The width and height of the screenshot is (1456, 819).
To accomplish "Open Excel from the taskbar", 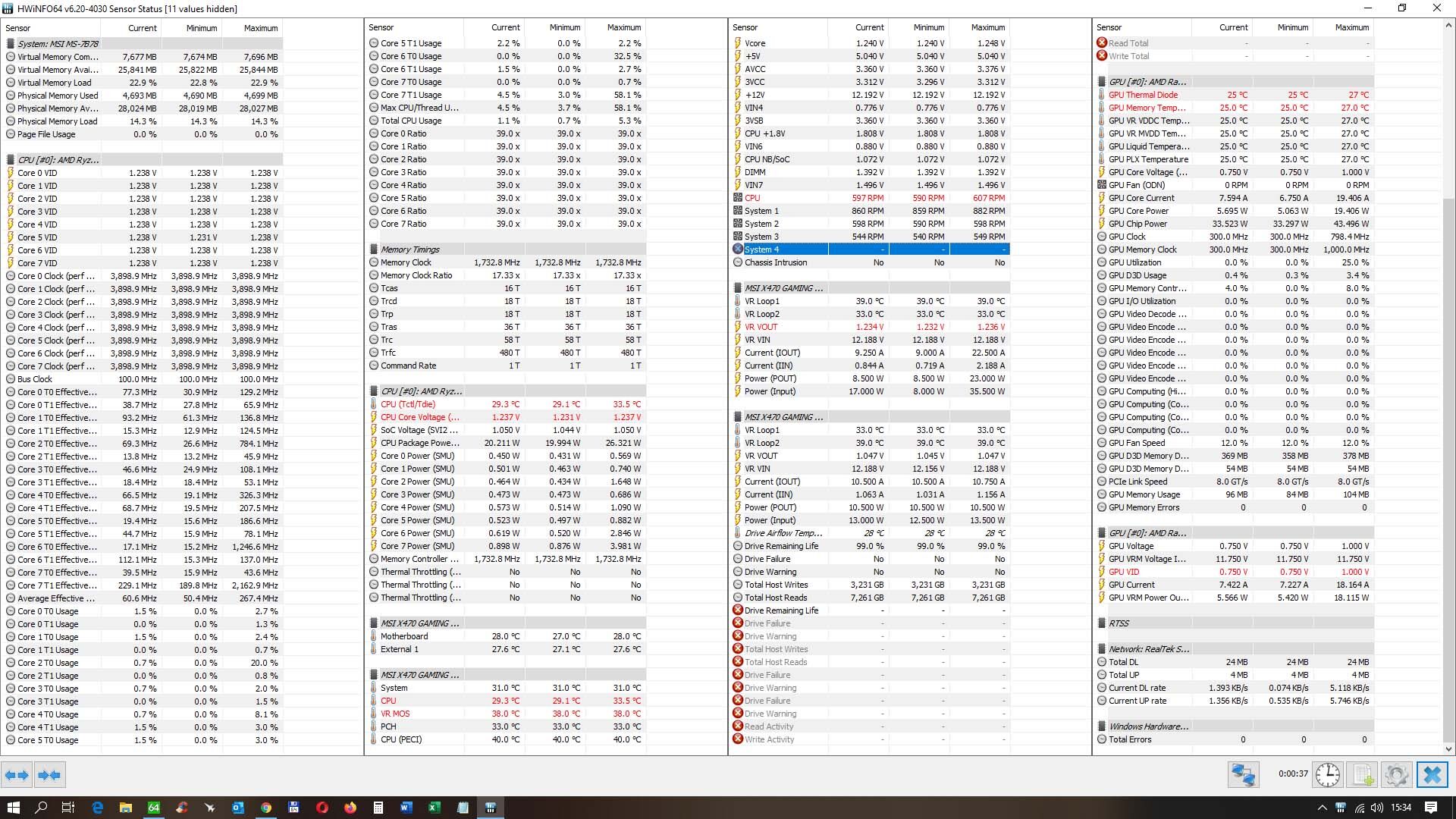I will tap(434, 808).
